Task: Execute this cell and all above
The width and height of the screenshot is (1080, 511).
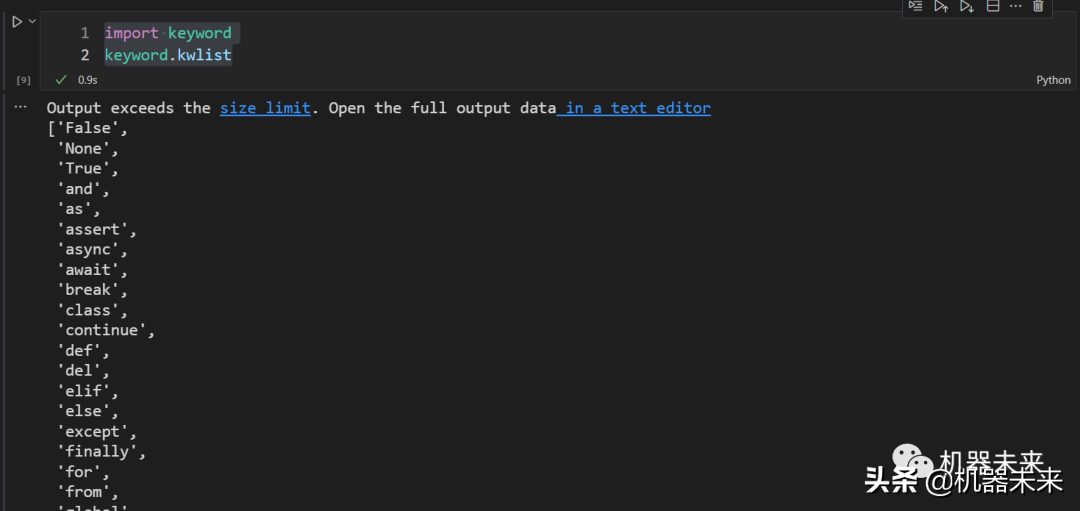Action: (941, 6)
